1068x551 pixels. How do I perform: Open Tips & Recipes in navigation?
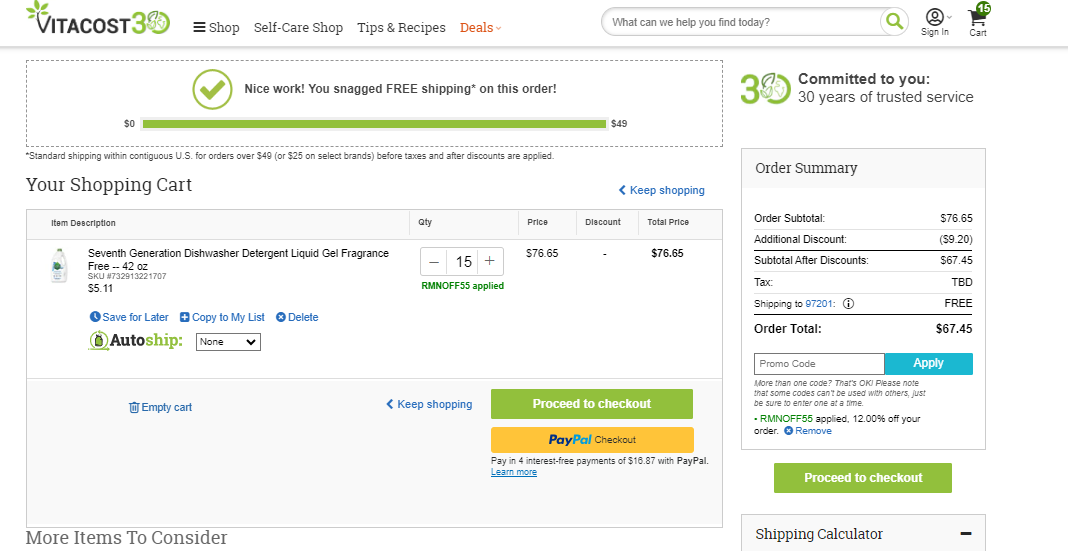pyautogui.click(x=401, y=27)
